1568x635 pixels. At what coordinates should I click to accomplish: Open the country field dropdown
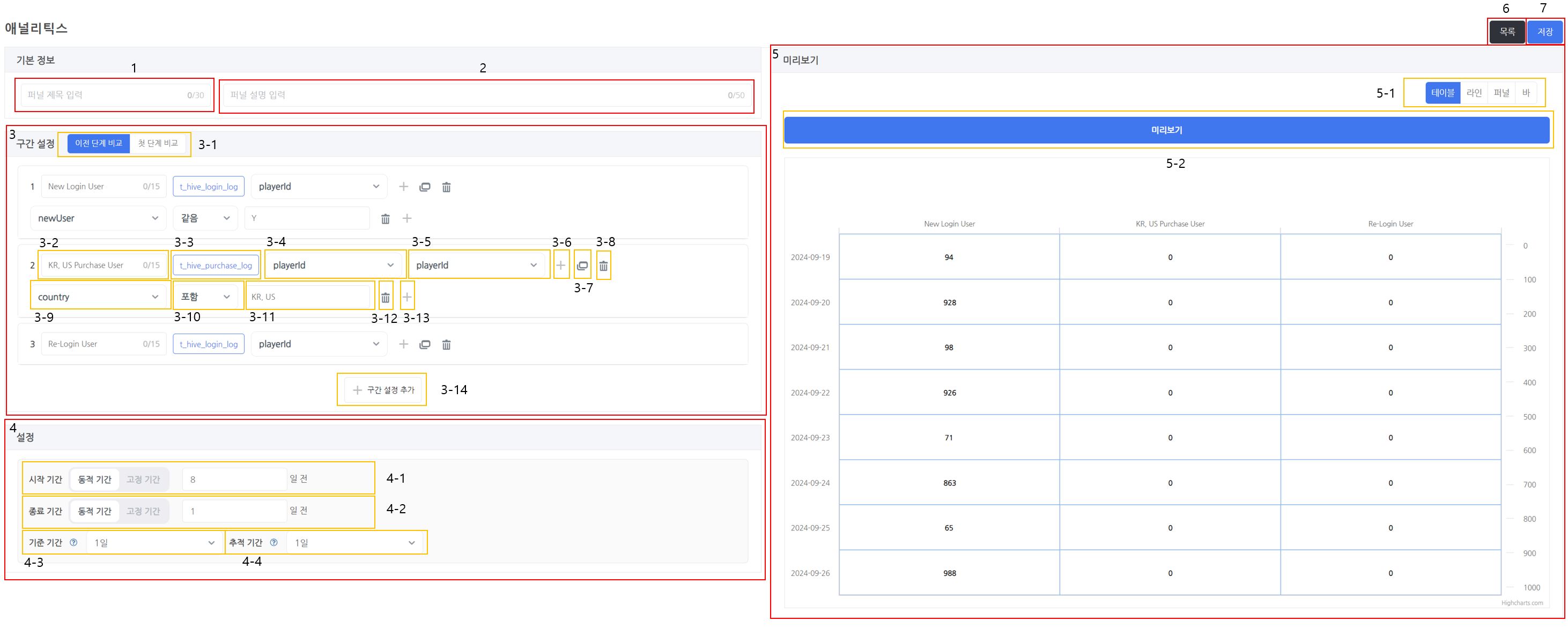click(x=98, y=297)
